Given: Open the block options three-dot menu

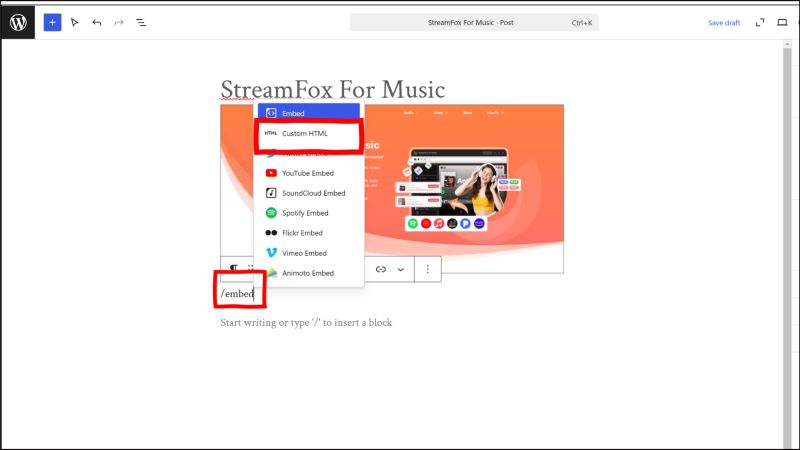Looking at the screenshot, I should [x=428, y=269].
